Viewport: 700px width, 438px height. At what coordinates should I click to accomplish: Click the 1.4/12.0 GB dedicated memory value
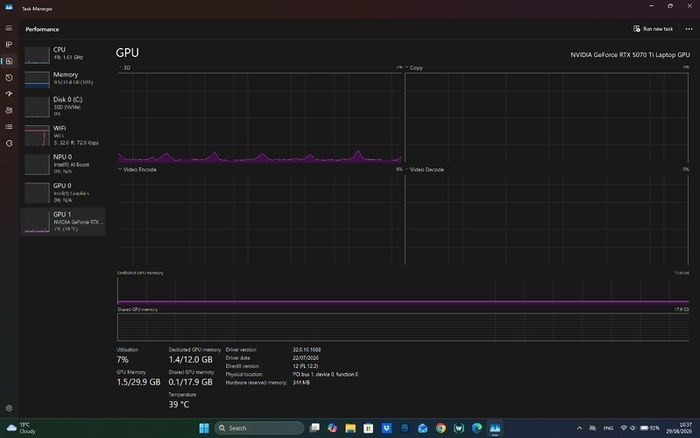tap(190, 360)
